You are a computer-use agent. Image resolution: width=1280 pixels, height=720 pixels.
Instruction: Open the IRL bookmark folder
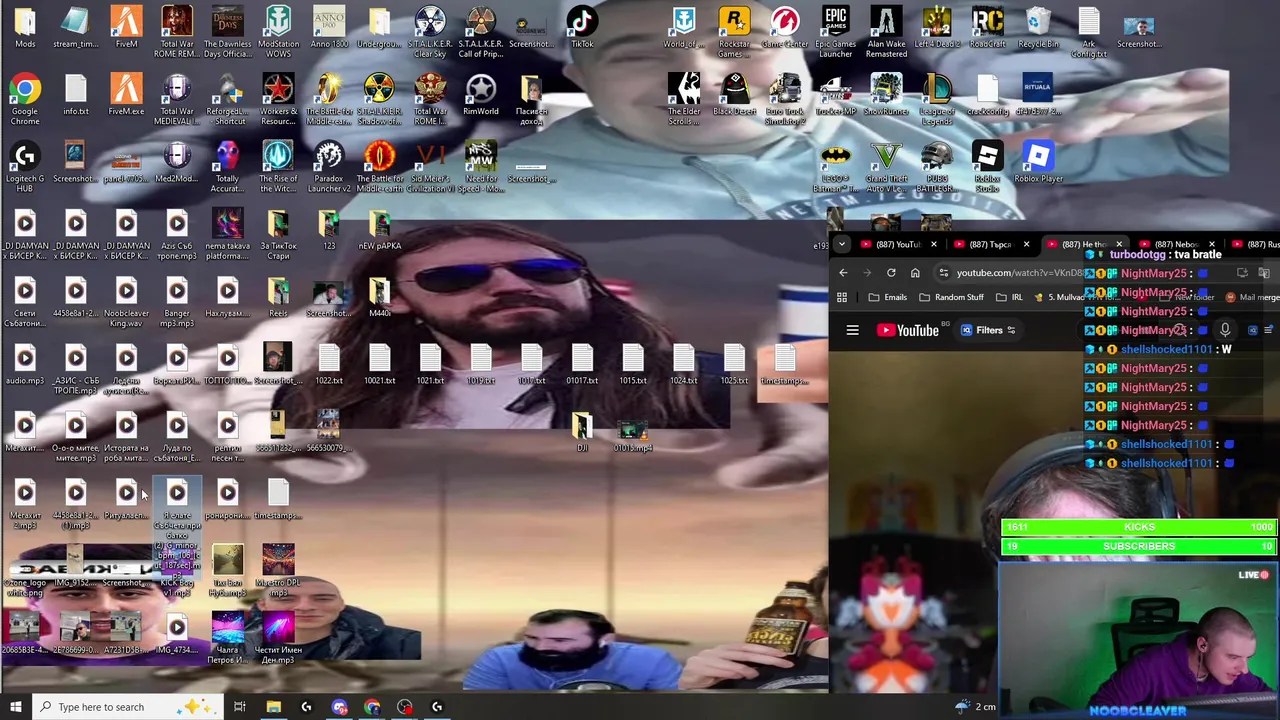coord(1009,297)
